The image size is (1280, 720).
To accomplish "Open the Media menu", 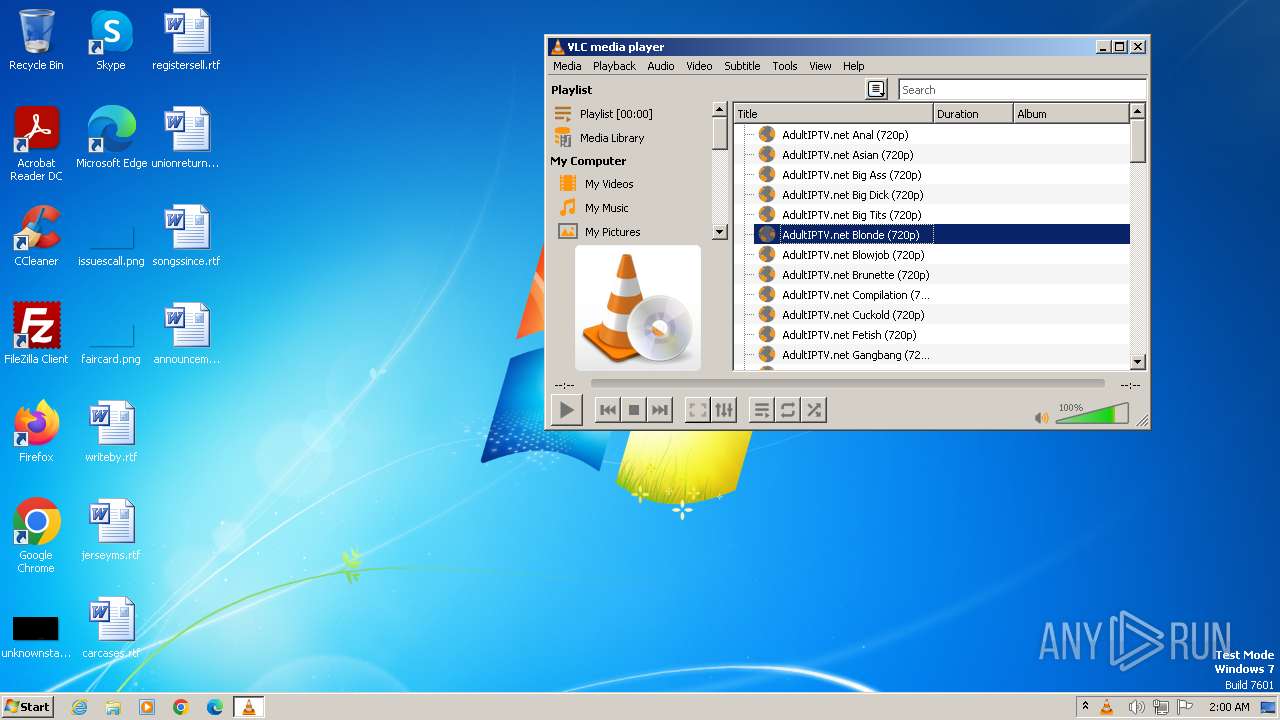I will pyautogui.click(x=567, y=66).
